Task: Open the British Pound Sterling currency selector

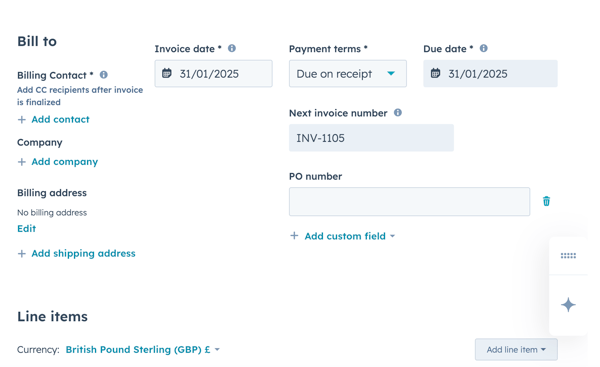Action: pyautogui.click(x=143, y=349)
